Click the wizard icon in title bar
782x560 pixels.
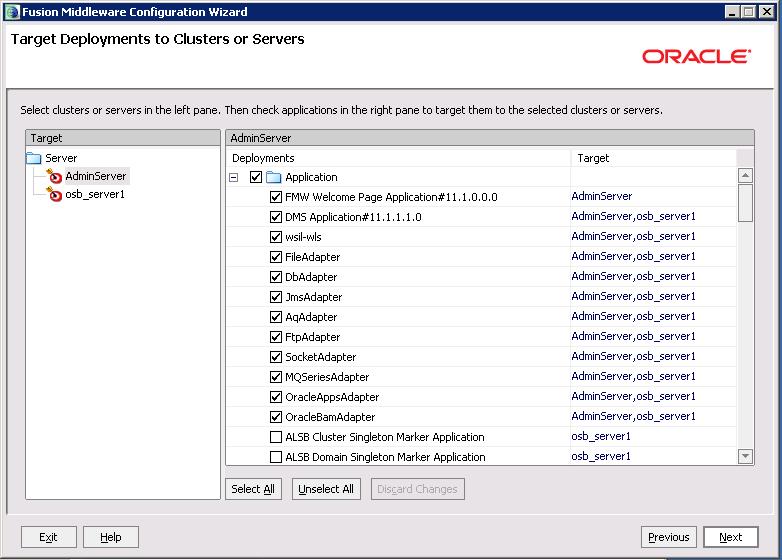(11, 11)
